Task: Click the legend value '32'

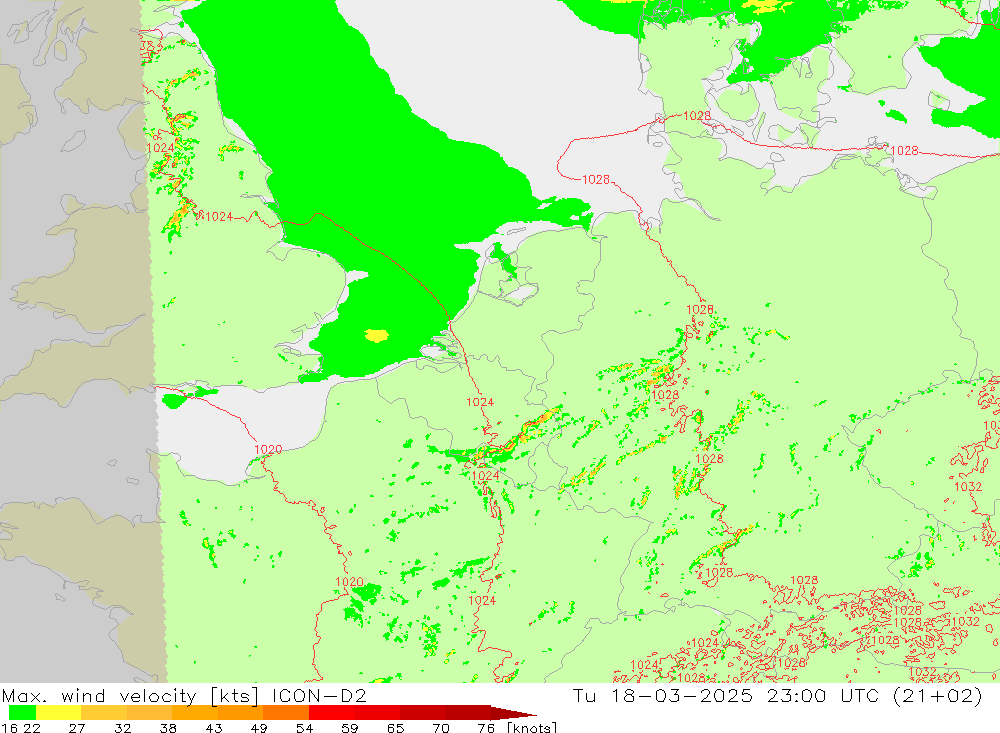Action: [122, 727]
